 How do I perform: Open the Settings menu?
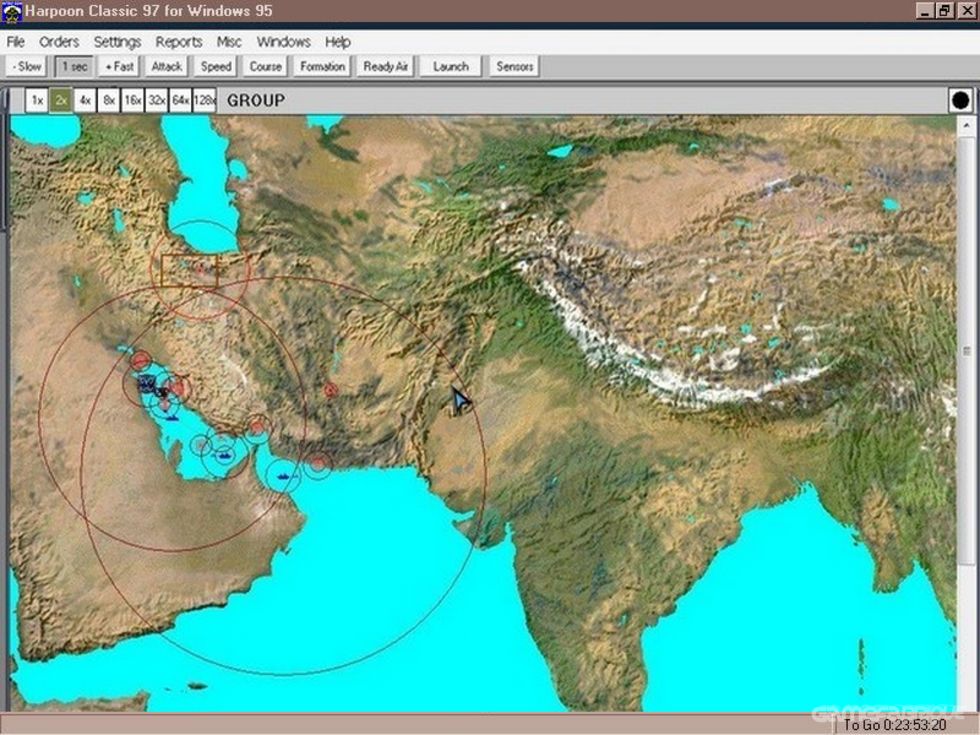tap(117, 42)
